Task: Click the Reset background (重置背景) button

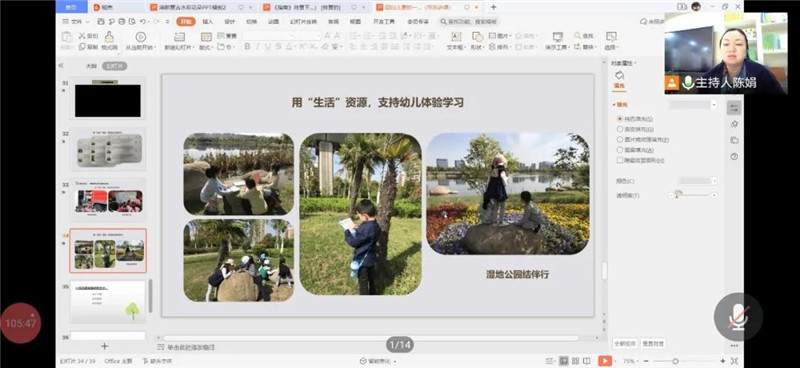Action: coord(653,344)
